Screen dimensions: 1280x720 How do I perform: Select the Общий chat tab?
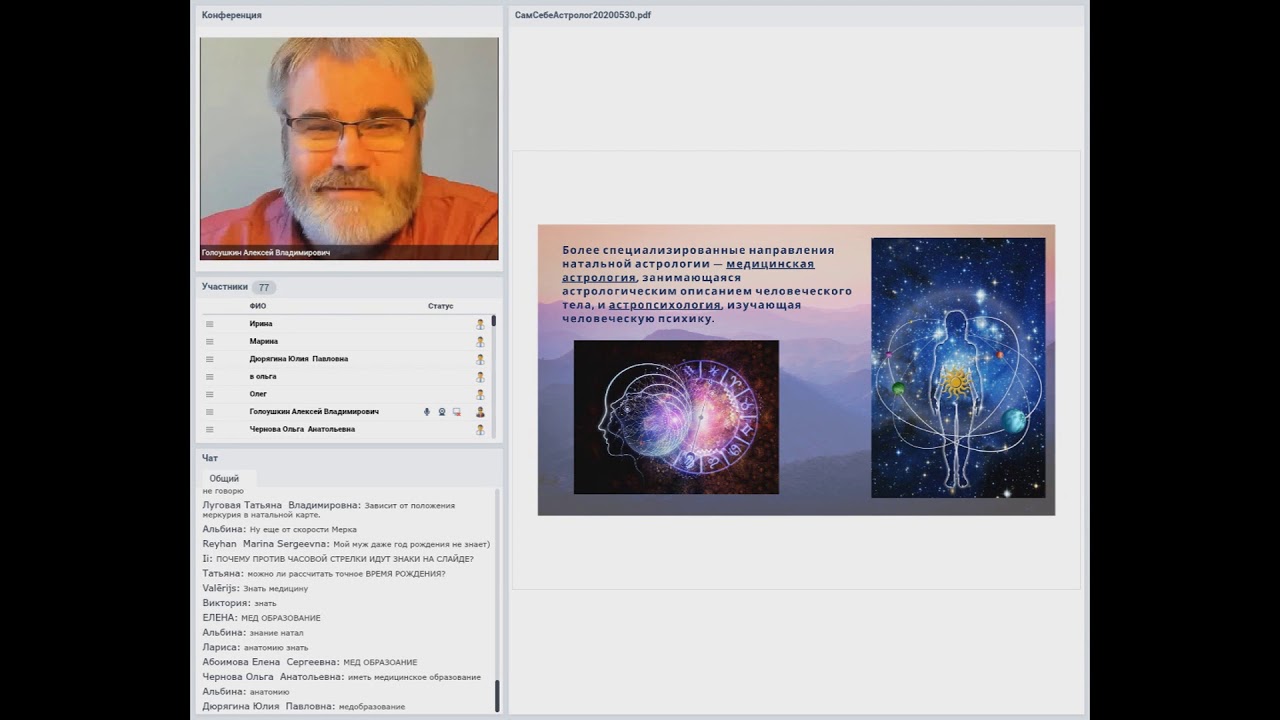point(224,478)
